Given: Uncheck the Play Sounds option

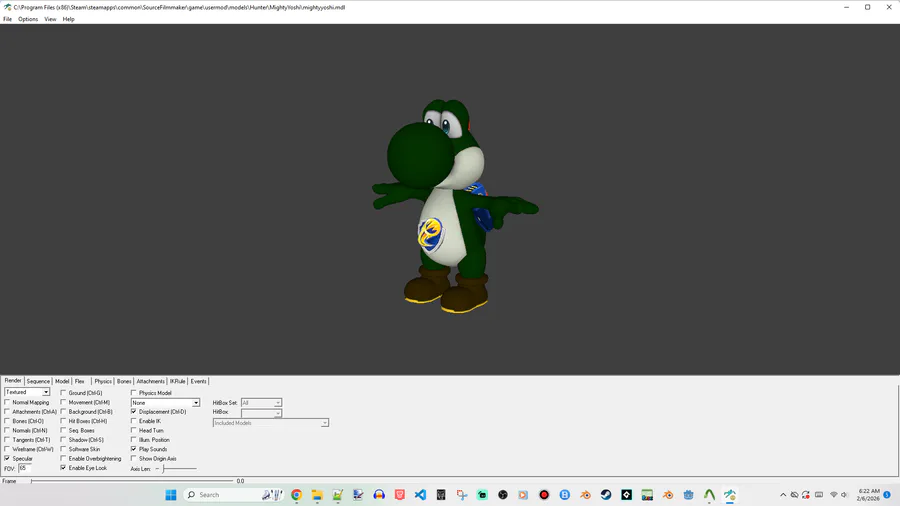Looking at the screenshot, I should pyautogui.click(x=134, y=449).
